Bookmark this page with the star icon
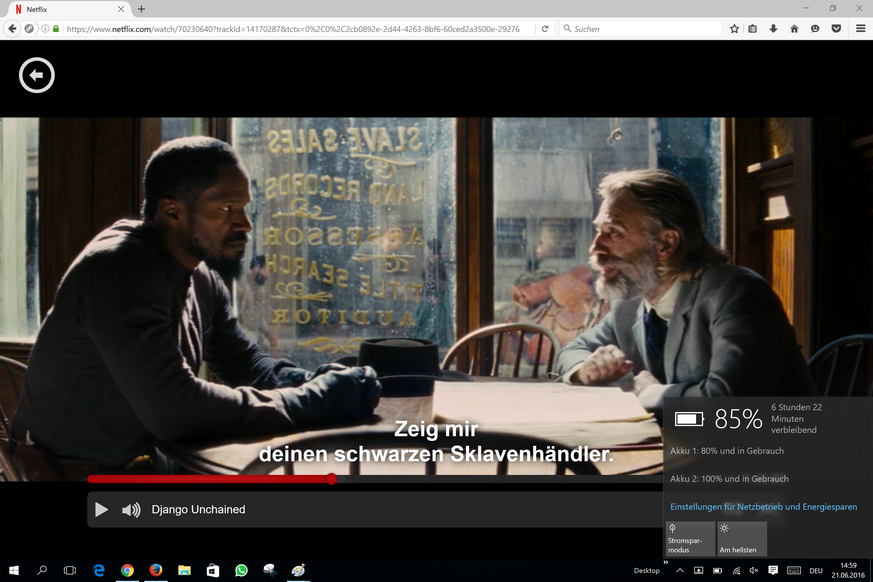 734,28
